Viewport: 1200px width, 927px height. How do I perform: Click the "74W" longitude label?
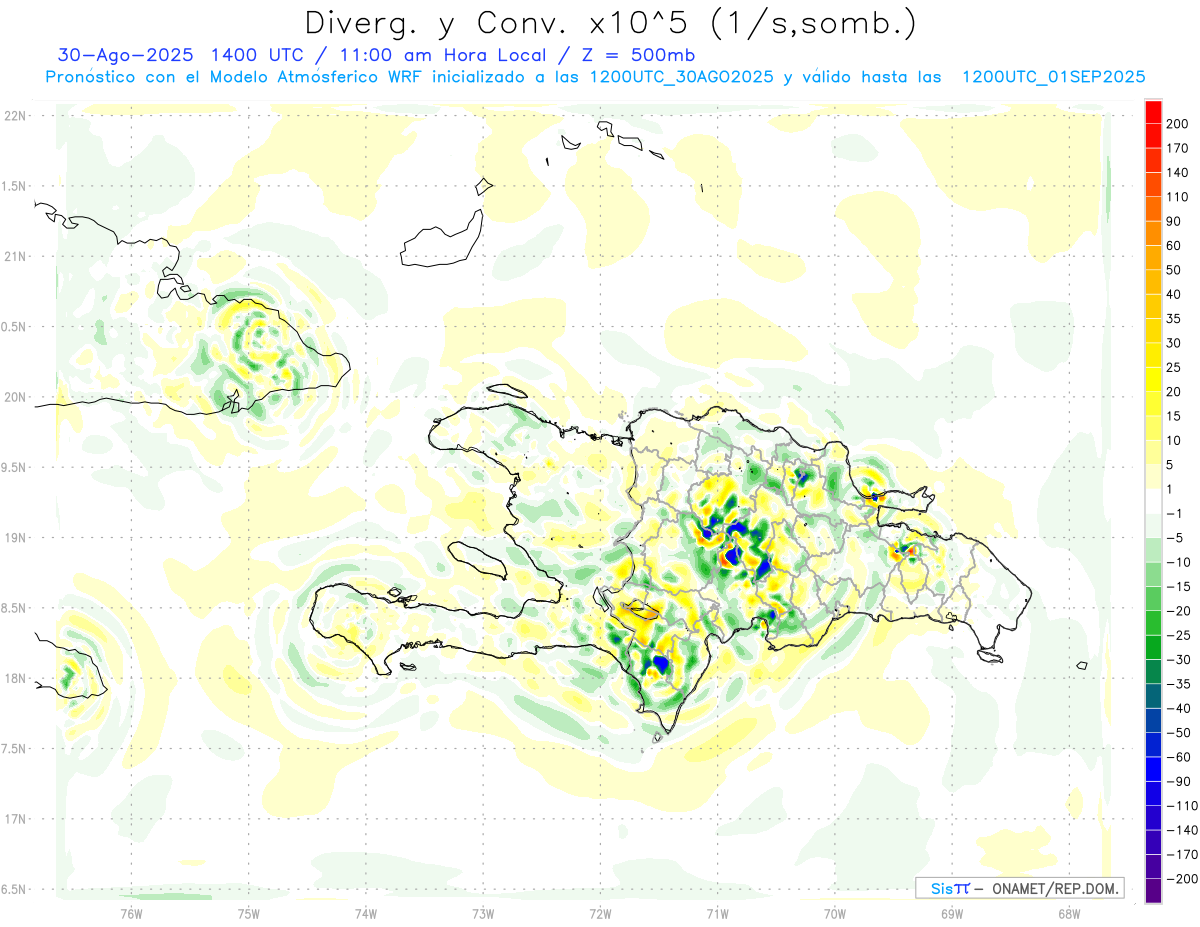click(366, 913)
